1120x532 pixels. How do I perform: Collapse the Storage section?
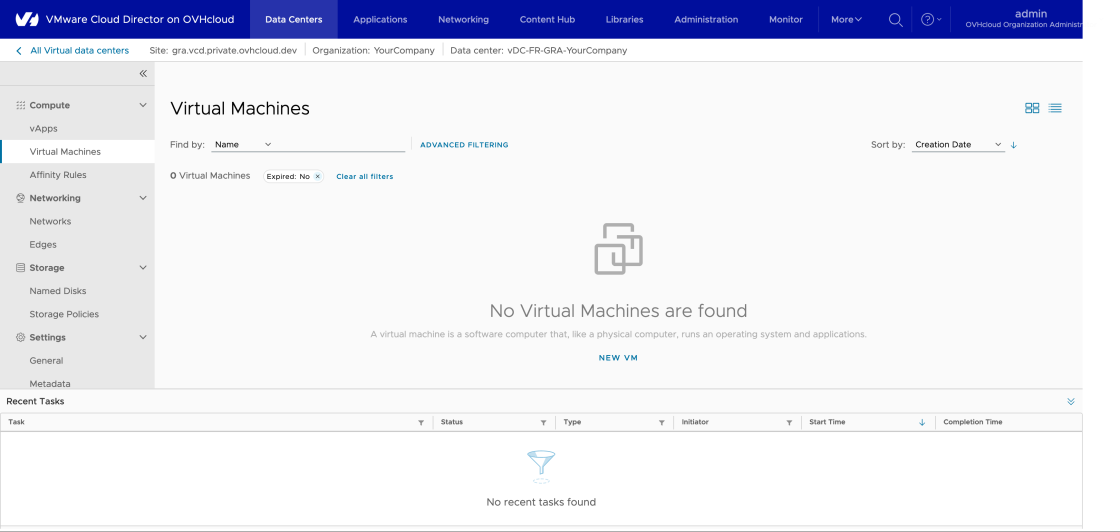(143, 268)
